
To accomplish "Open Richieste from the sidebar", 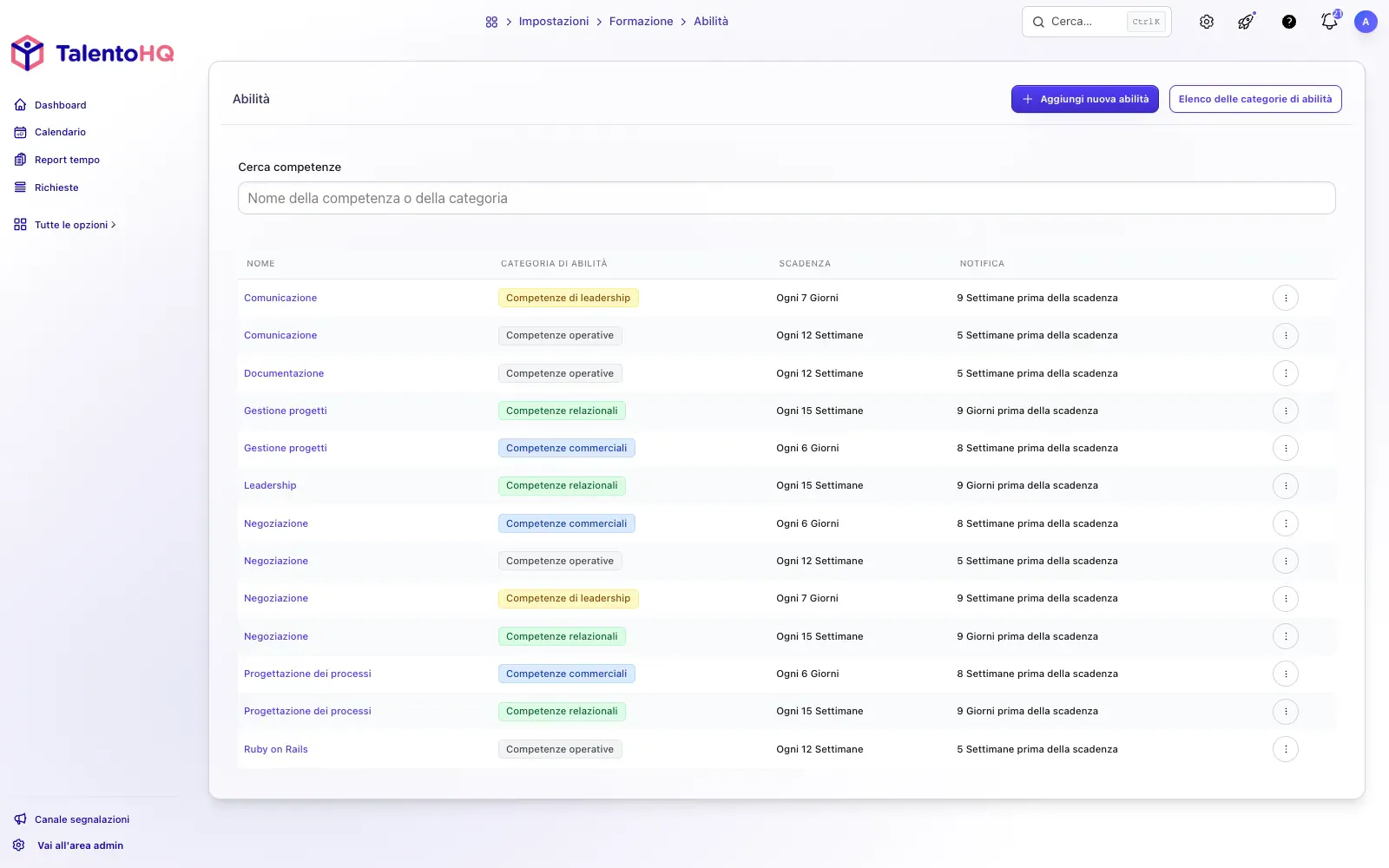I will [56, 187].
